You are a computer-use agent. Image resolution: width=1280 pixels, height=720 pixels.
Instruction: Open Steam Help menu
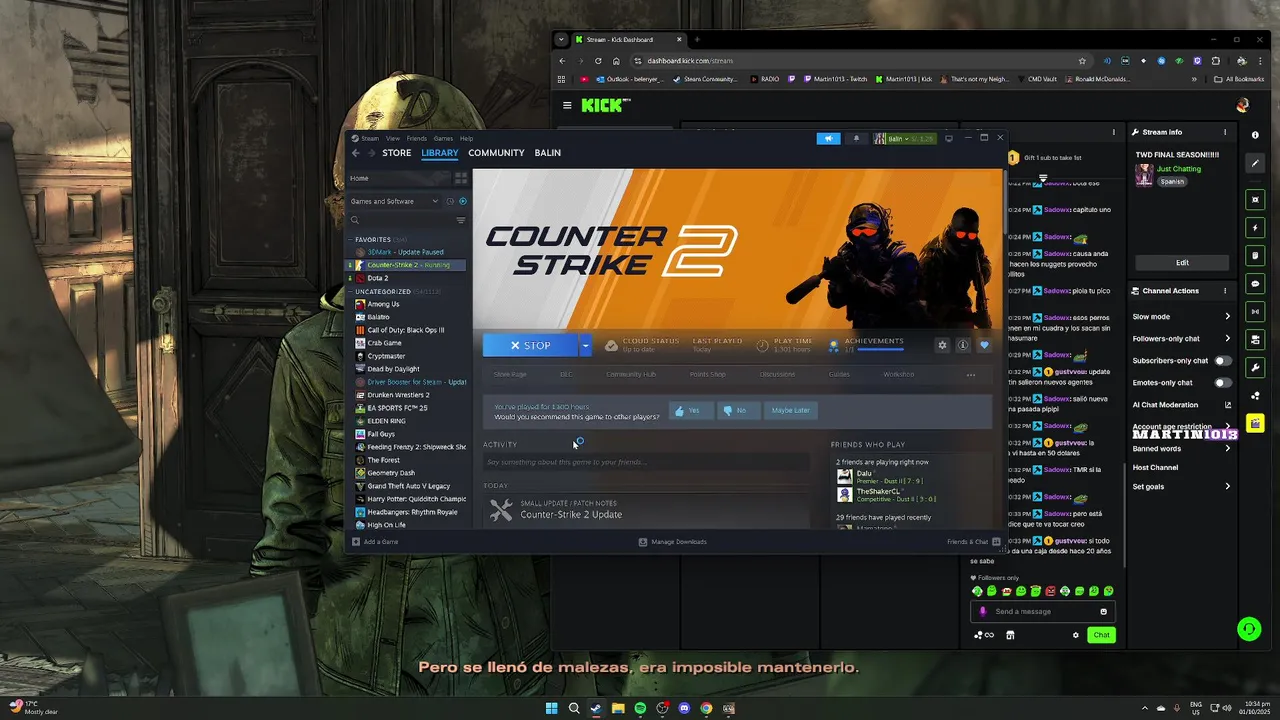coord(466,139)
